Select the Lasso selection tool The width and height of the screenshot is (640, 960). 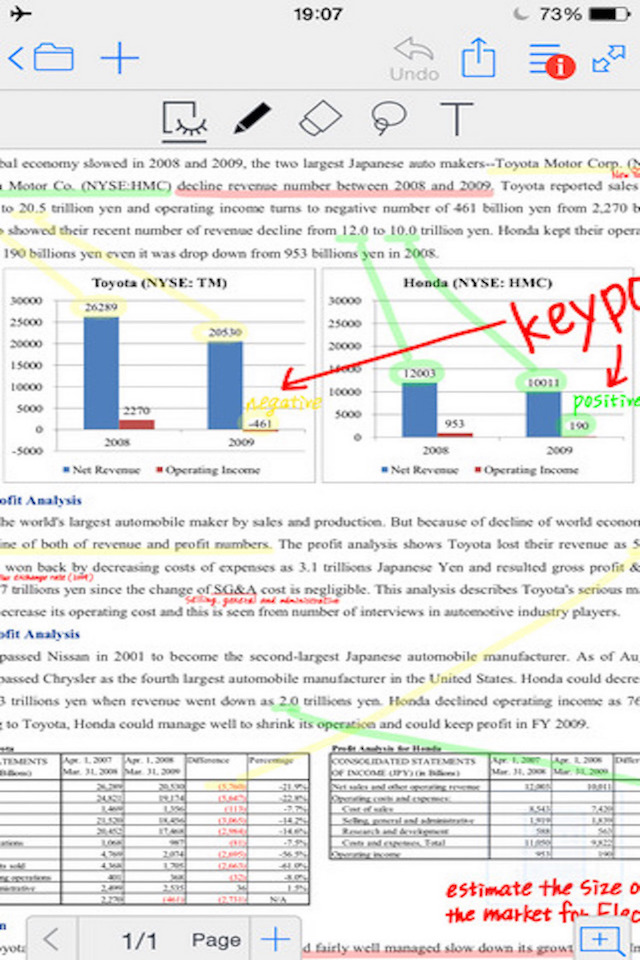point(388,118)
